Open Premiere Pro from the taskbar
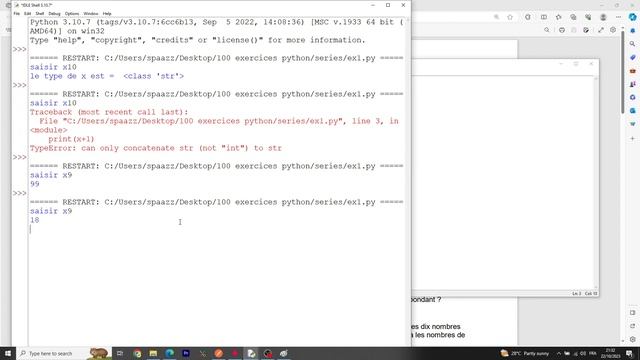This screenshot has height=360, width=640. click(x=186, y=353)
